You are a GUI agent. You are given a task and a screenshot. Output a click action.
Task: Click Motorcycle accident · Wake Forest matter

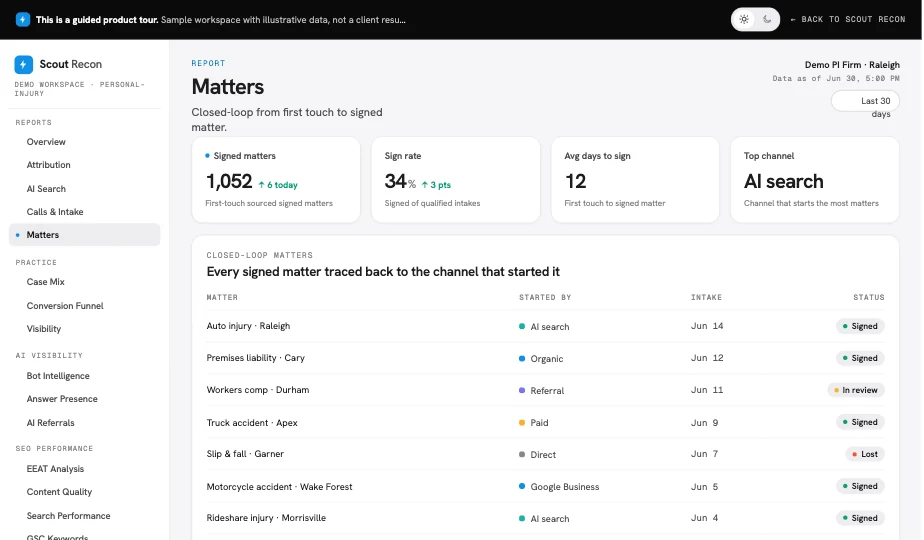tap(279, 487)
